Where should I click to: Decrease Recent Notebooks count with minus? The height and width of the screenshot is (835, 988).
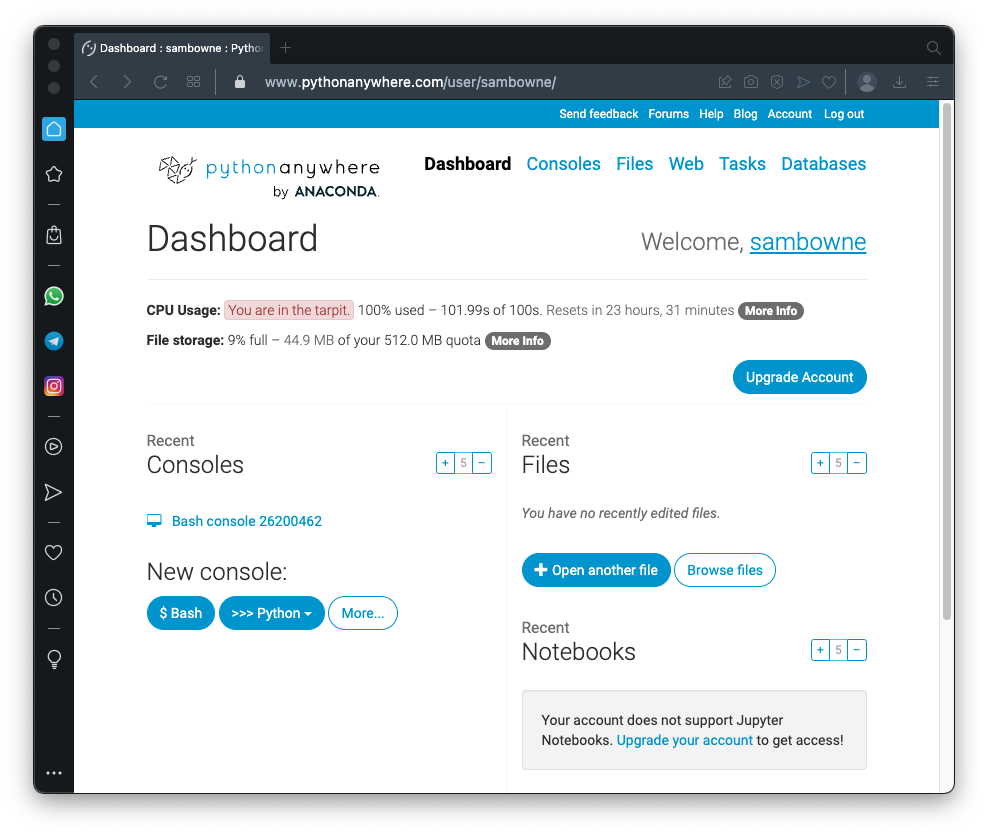point(857,650)
